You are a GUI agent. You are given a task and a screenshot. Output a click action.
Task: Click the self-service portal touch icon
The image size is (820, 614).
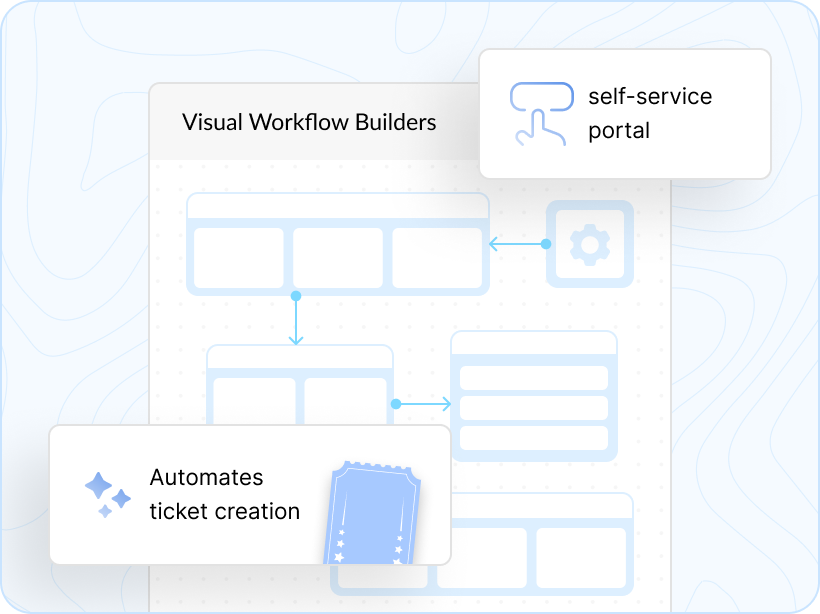click(x=541, y=113)
